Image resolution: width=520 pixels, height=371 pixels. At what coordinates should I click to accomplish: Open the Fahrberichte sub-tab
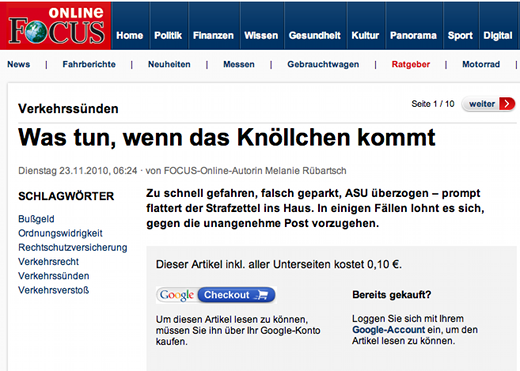point(89,64)
